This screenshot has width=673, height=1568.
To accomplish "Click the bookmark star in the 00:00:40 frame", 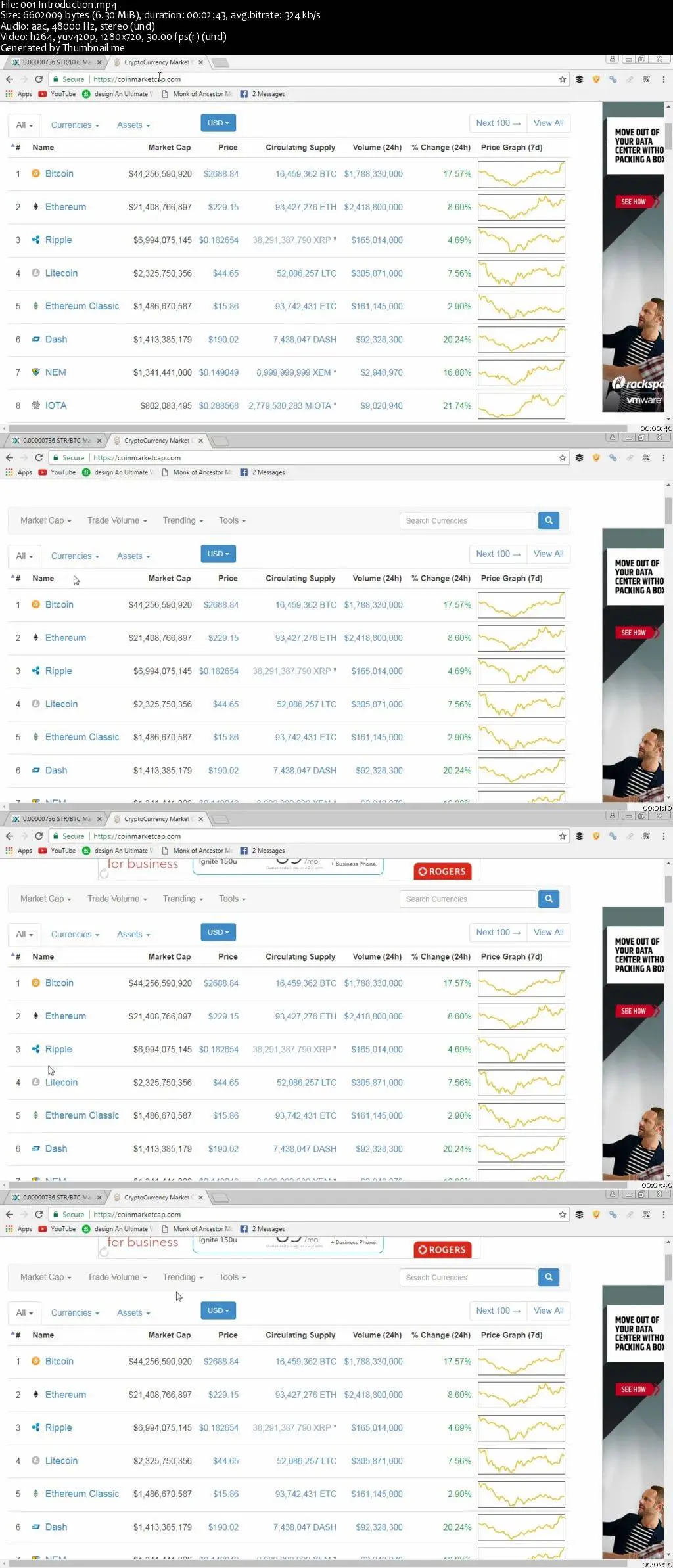I will point(563,79).
